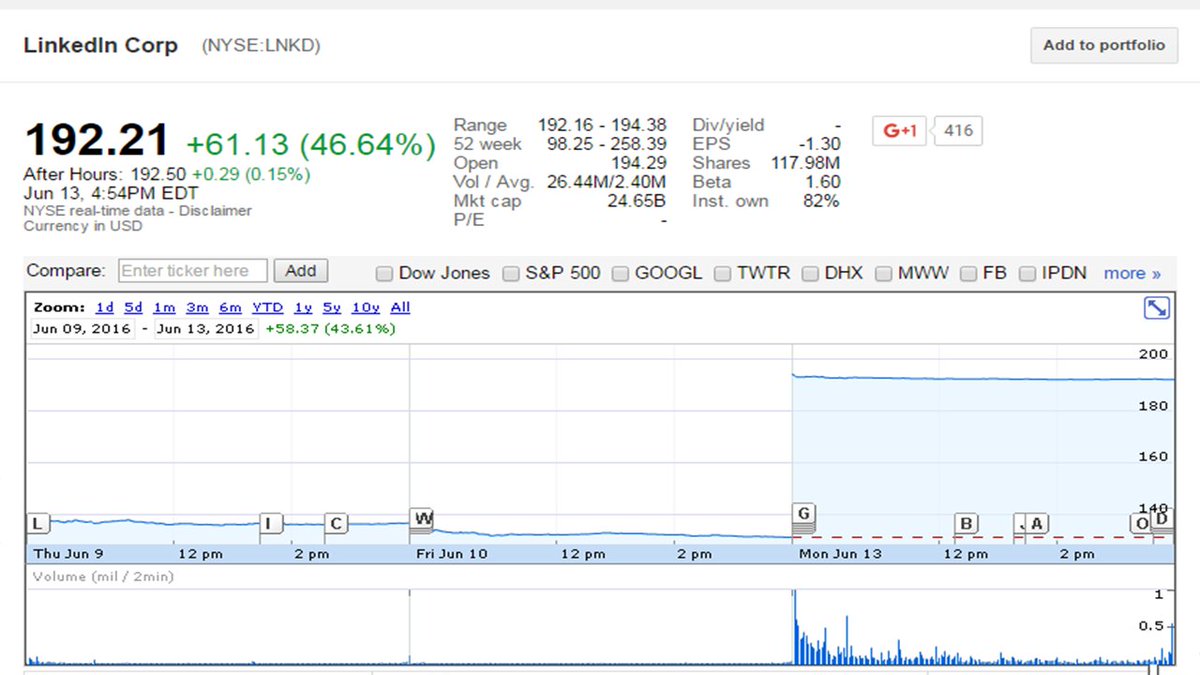The width and height of the screenshot is (1200, 675).
Task: Click the Beta value 1.60
Action: point(823,182)
